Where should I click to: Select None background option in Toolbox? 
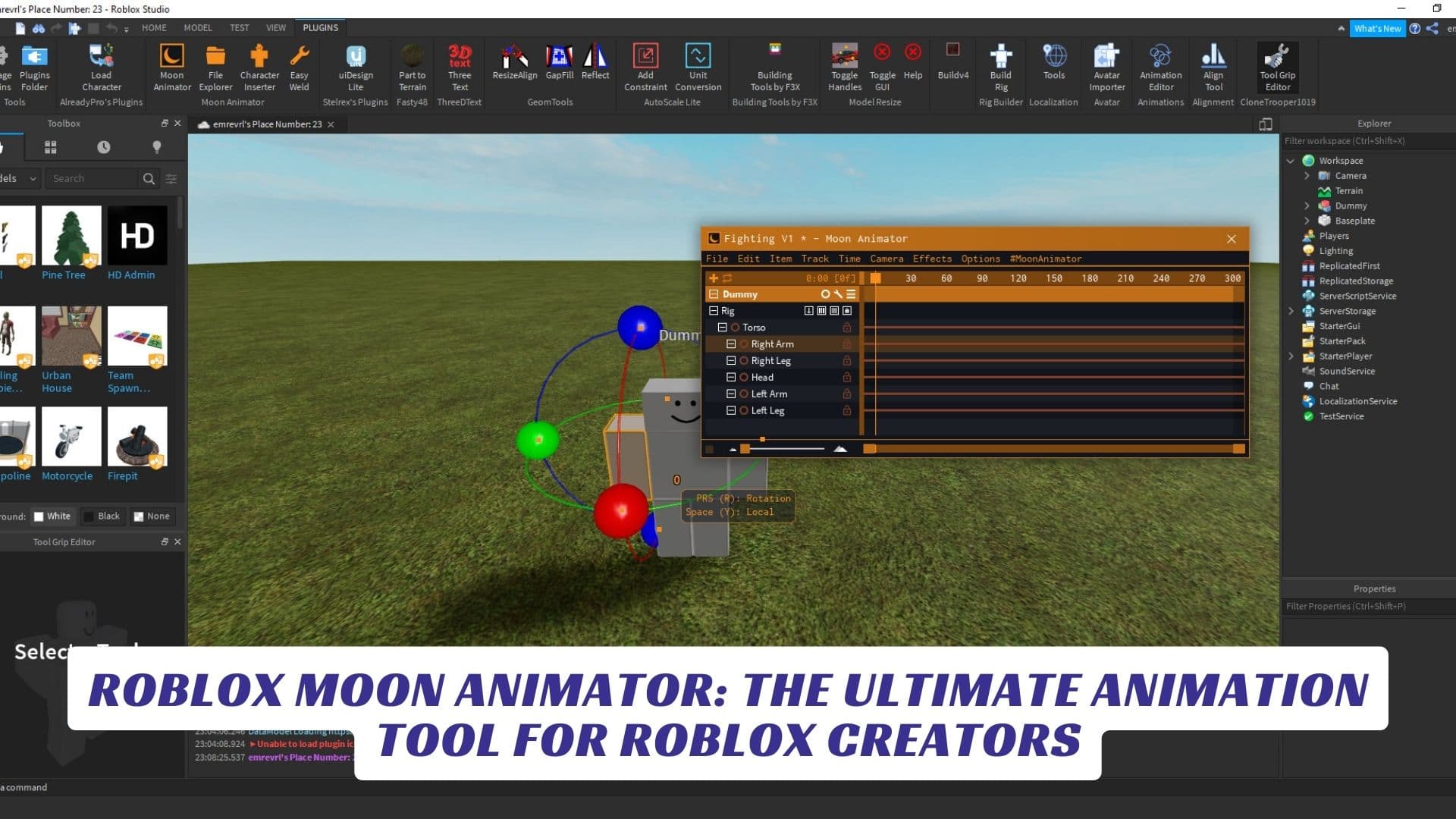152,516
